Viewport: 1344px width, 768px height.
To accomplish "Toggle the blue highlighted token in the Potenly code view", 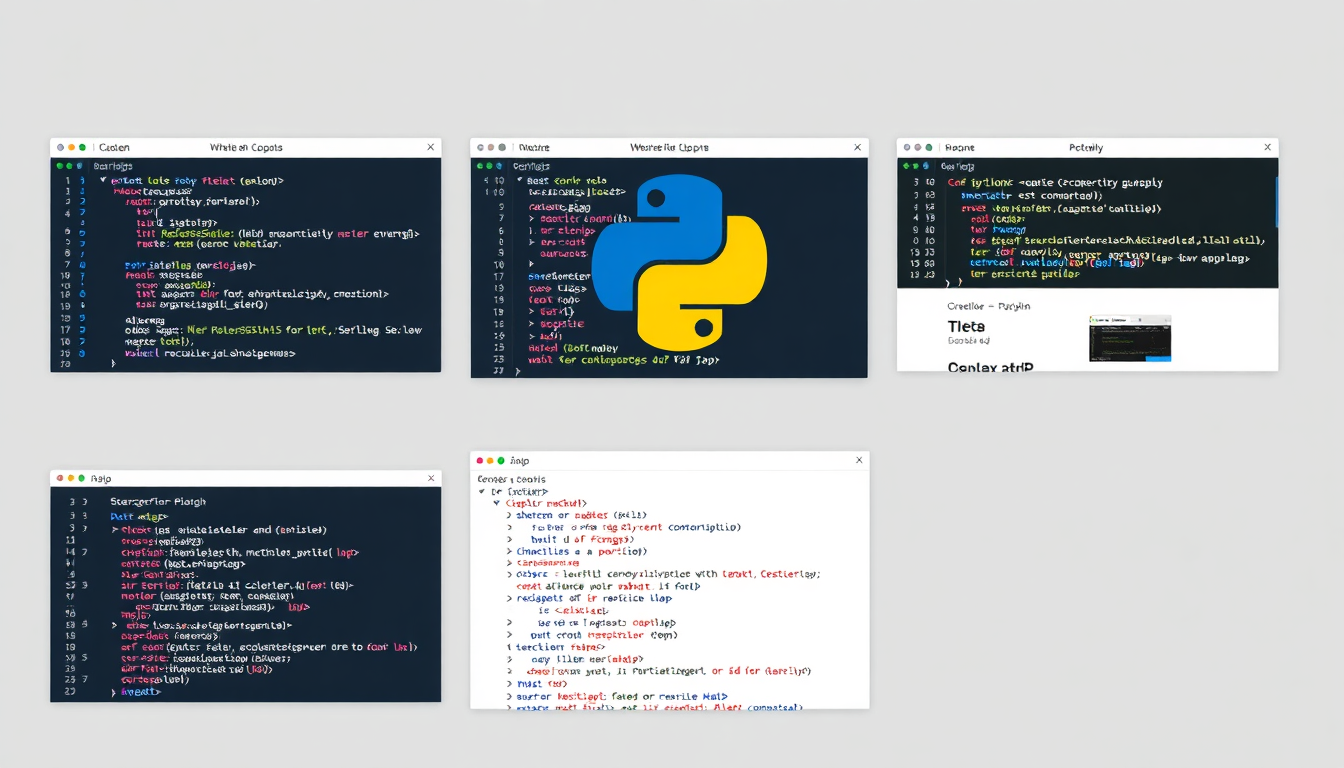I will tap(1115, 263).
